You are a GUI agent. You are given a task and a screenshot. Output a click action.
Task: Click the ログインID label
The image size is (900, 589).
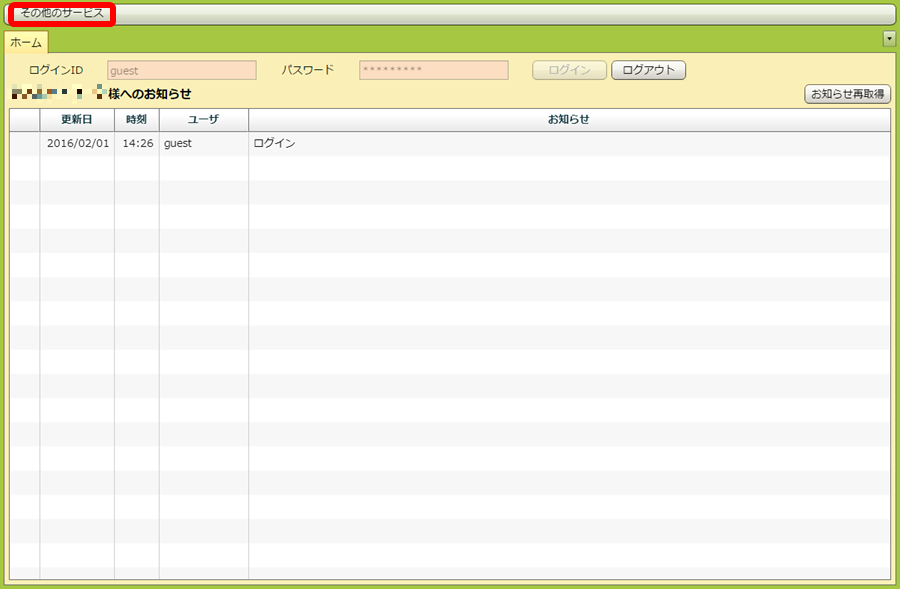point(56,71)
